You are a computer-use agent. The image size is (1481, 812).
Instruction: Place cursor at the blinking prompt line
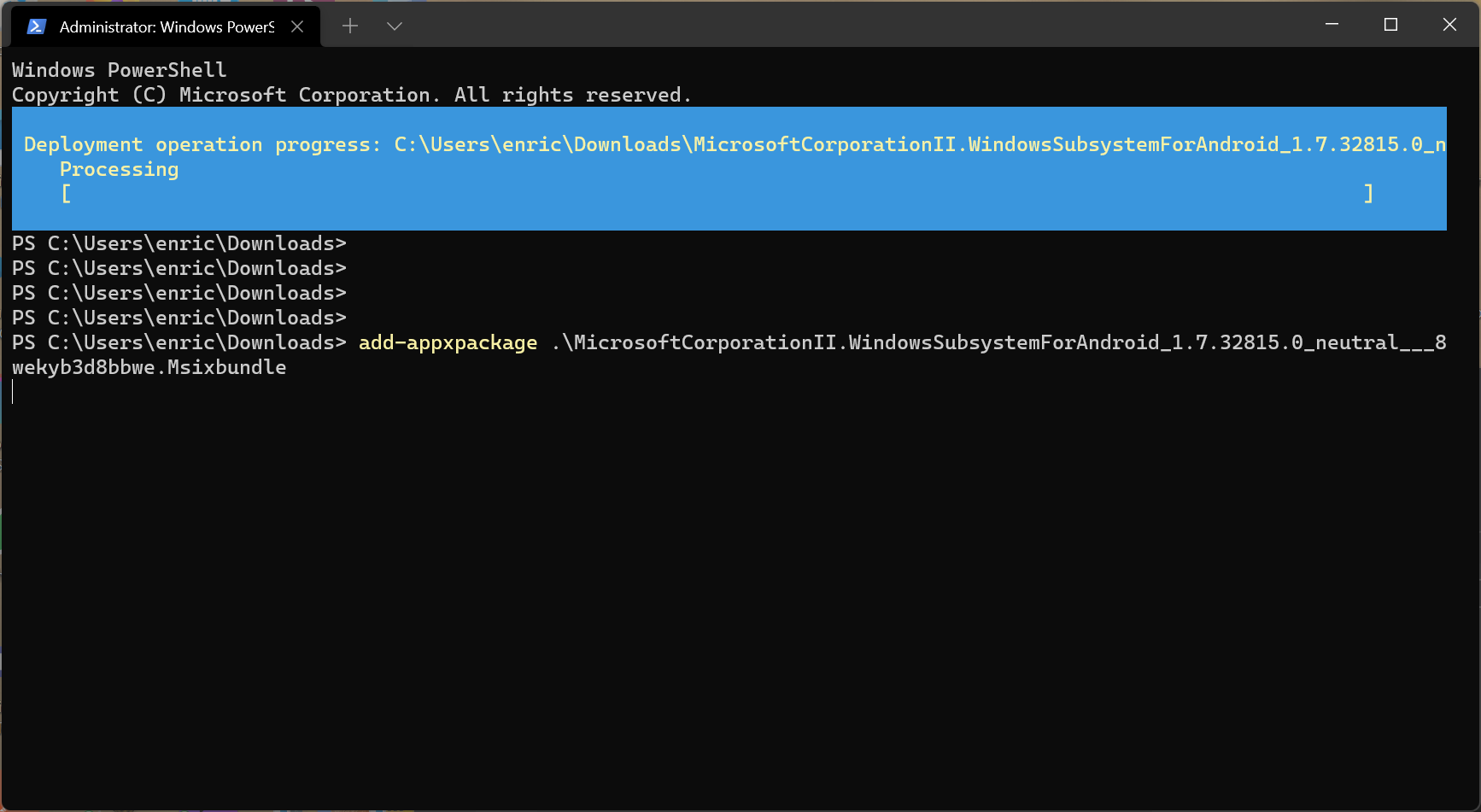click(13, 392)
